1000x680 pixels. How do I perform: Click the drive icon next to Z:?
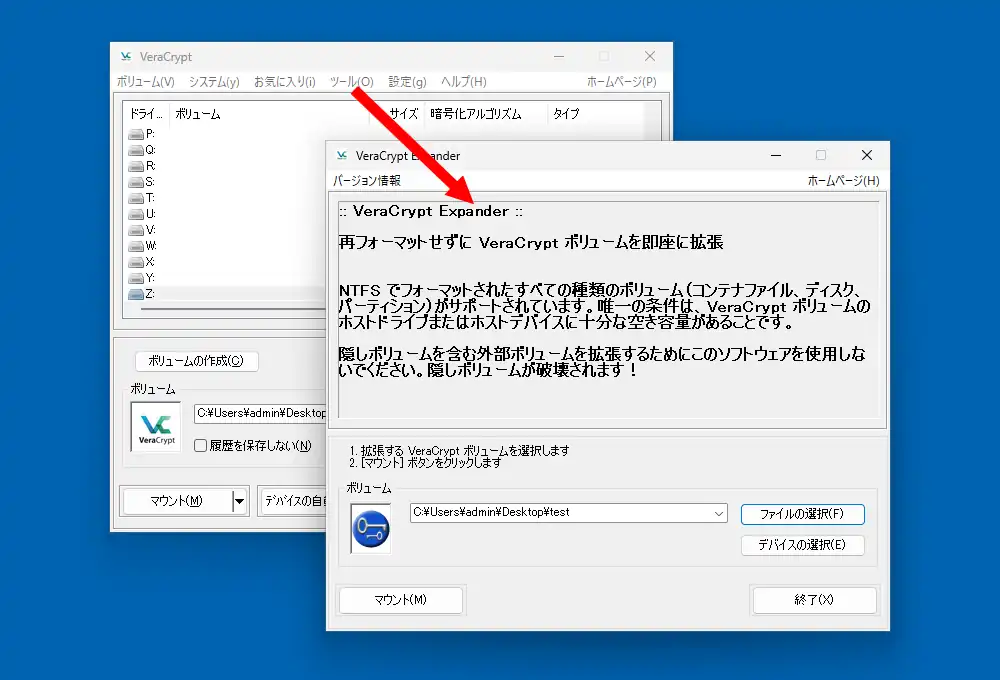(x=137, y=294)
